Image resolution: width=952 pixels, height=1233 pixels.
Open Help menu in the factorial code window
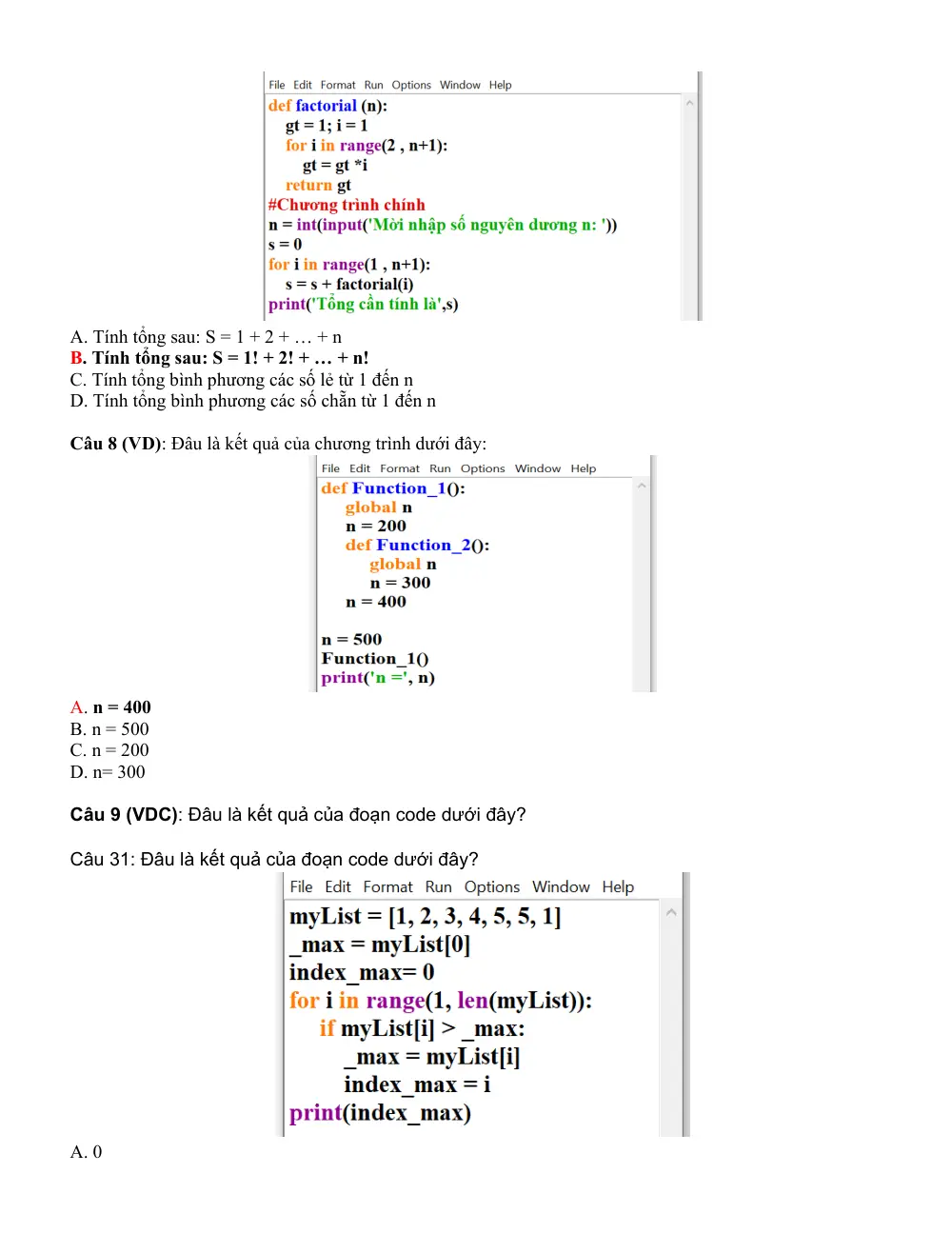coord(501,85)
